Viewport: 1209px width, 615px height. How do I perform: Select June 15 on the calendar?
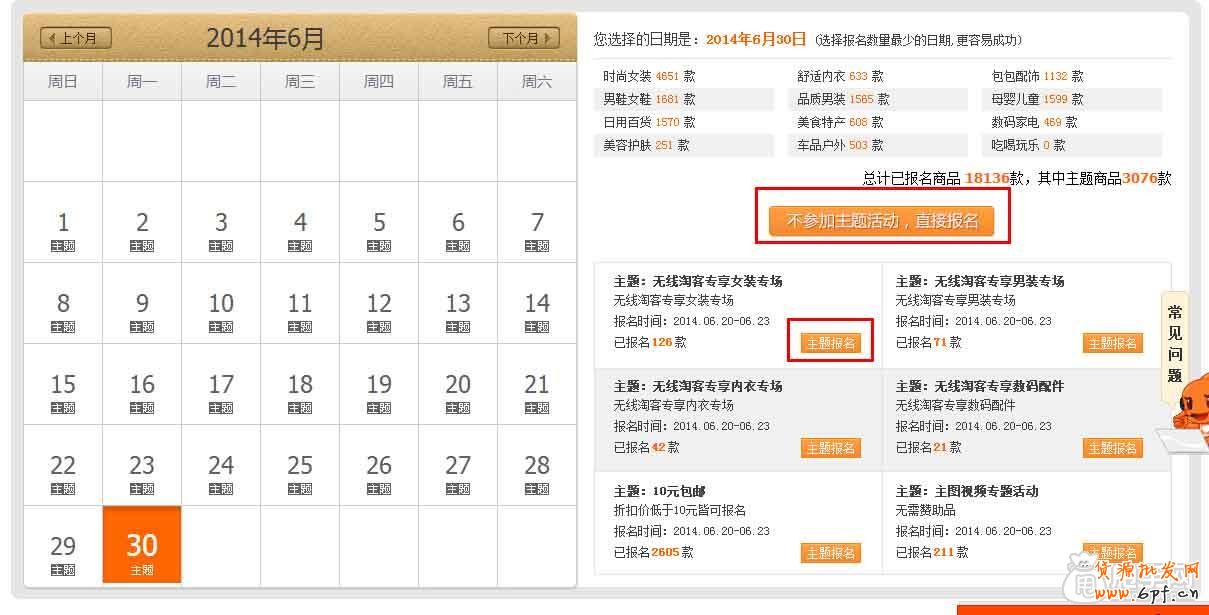62,384
